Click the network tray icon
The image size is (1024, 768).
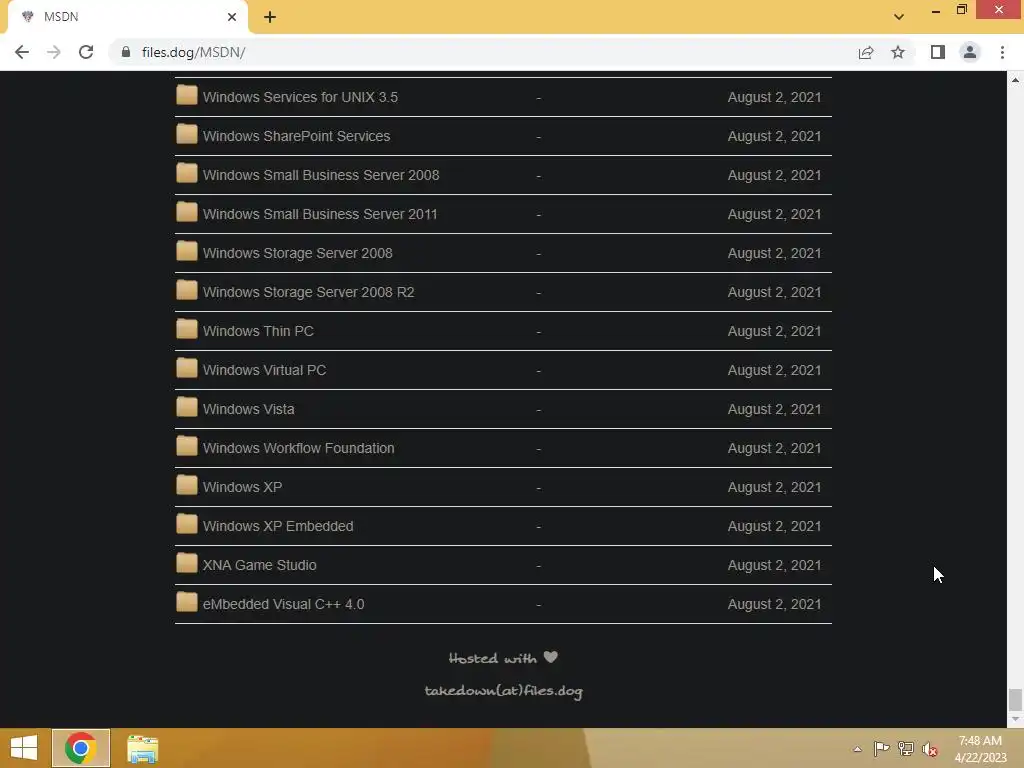906,749
